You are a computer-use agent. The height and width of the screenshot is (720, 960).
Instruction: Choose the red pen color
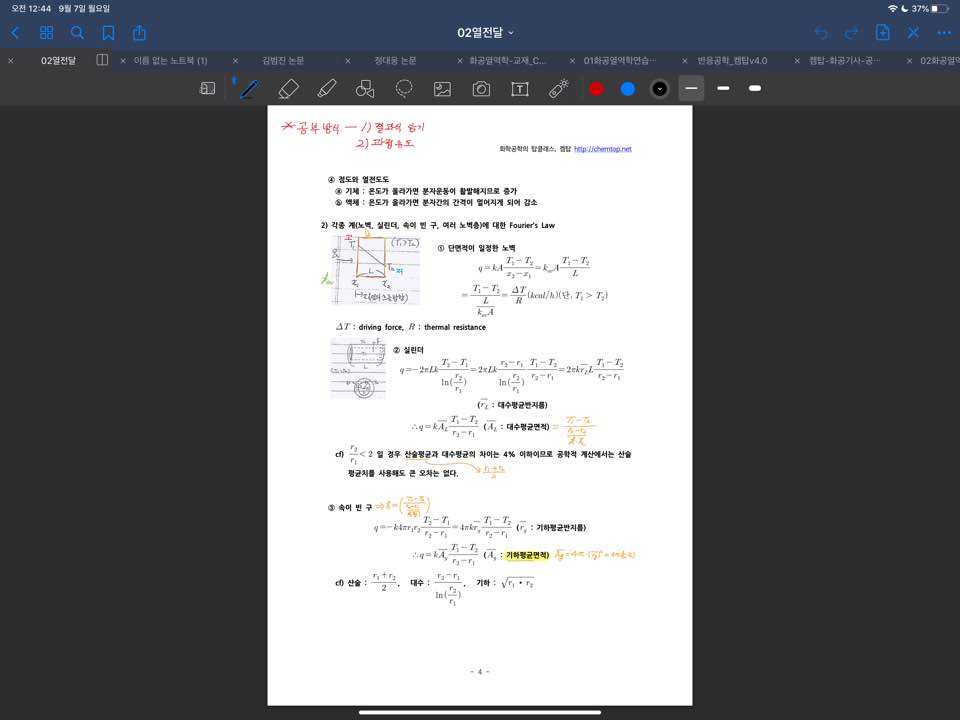[596, 89]
